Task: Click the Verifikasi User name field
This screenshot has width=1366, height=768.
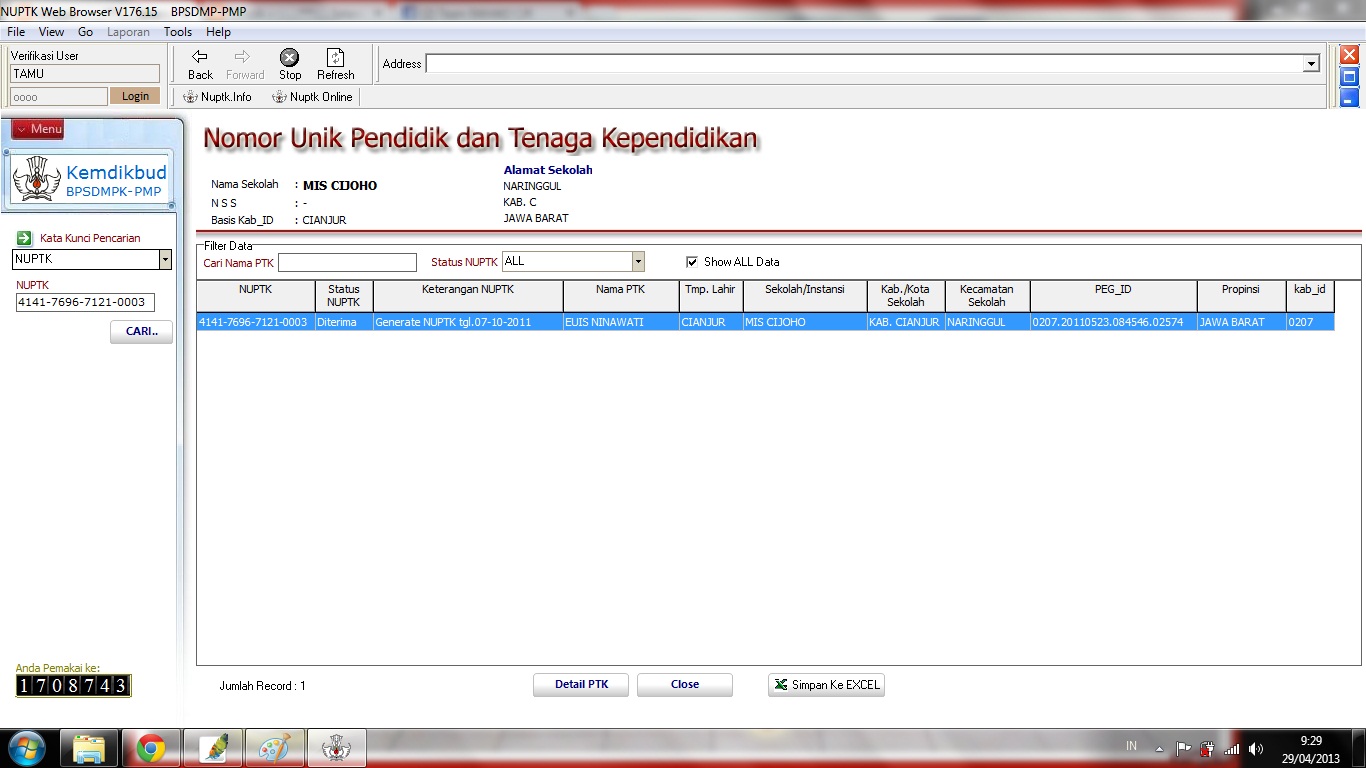Action: [85, 73]
